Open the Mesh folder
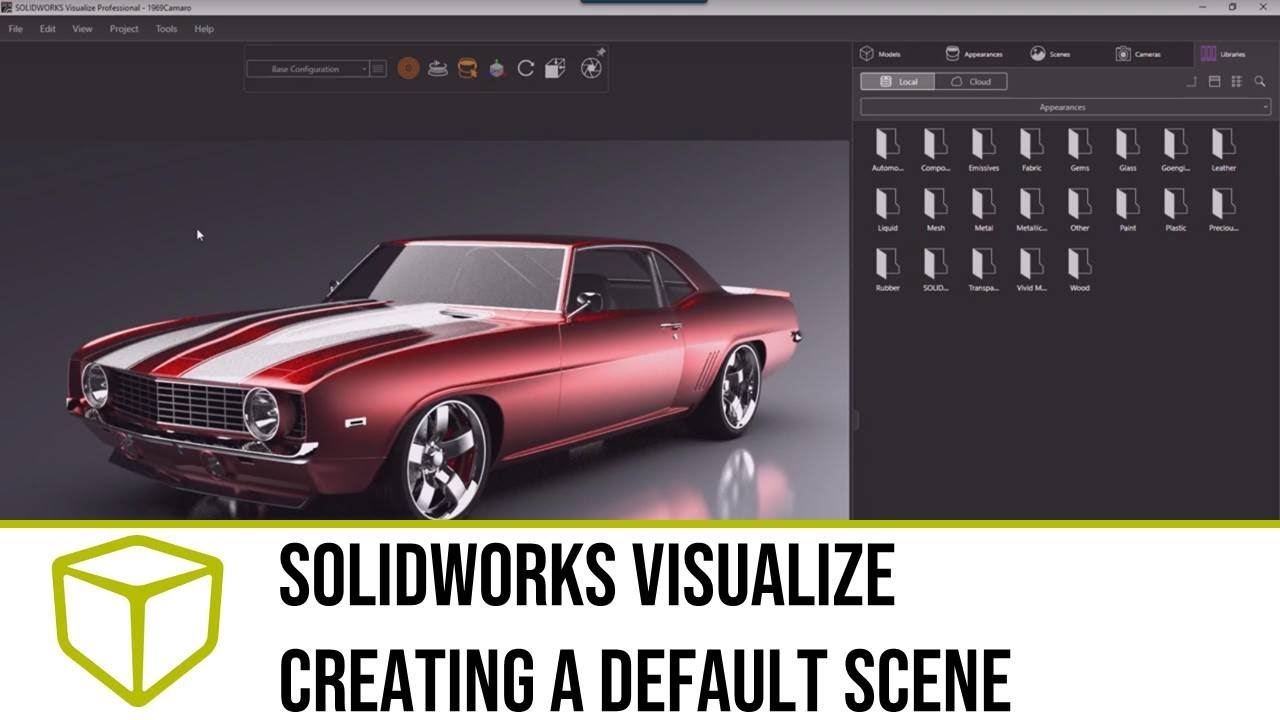The height and width of the screenshot is (720, 1280). 935,210
